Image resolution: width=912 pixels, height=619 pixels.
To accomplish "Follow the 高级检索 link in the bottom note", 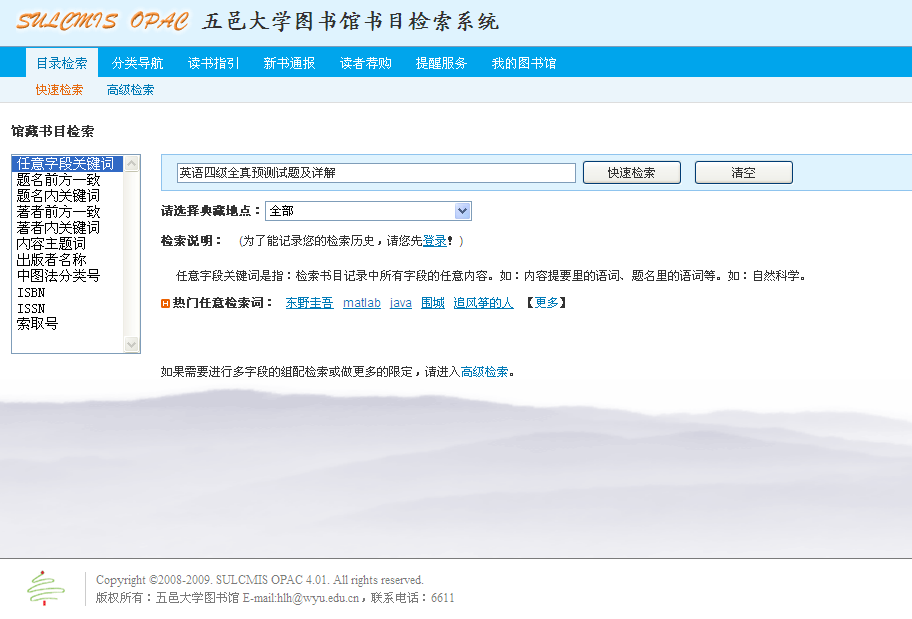I will point(484,372).
